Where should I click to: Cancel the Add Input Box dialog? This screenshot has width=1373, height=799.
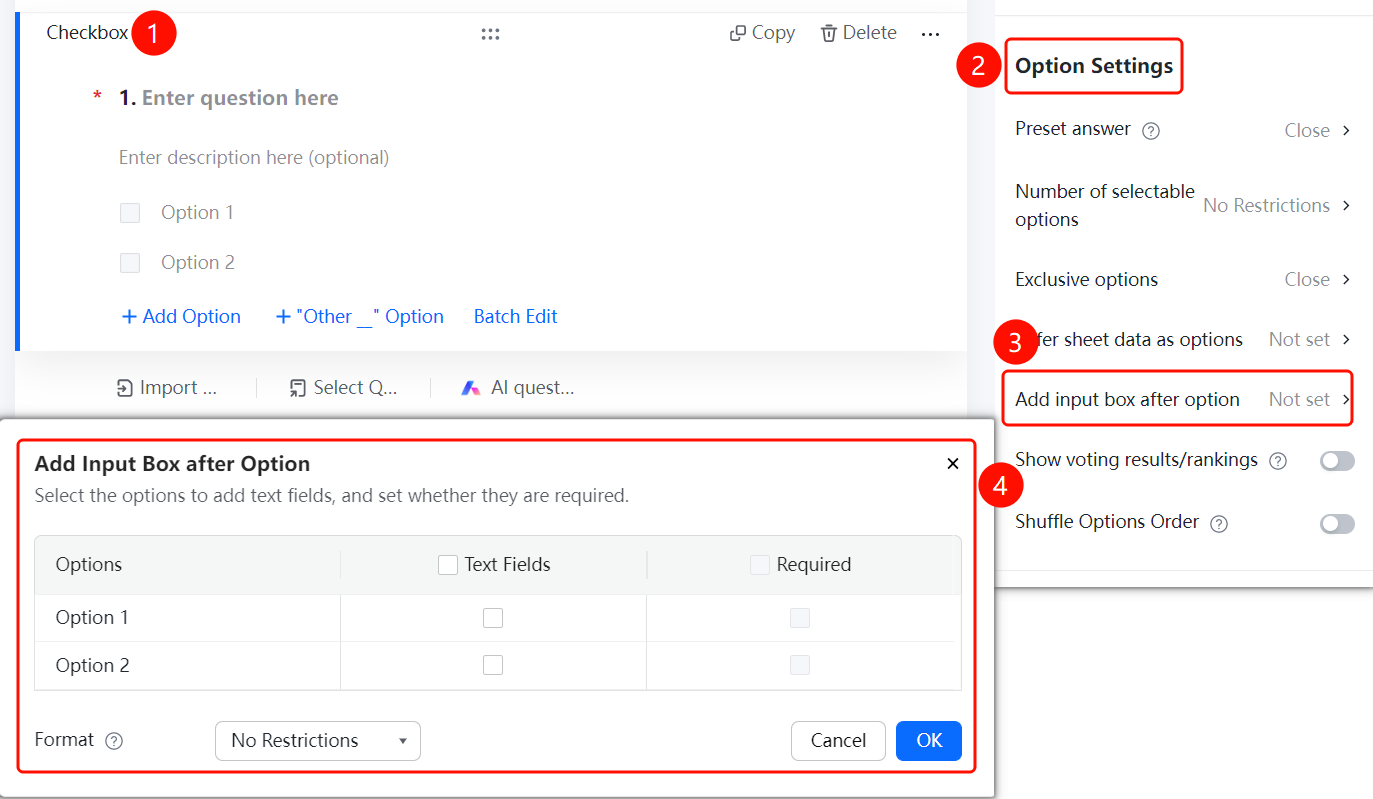(838, 741)
